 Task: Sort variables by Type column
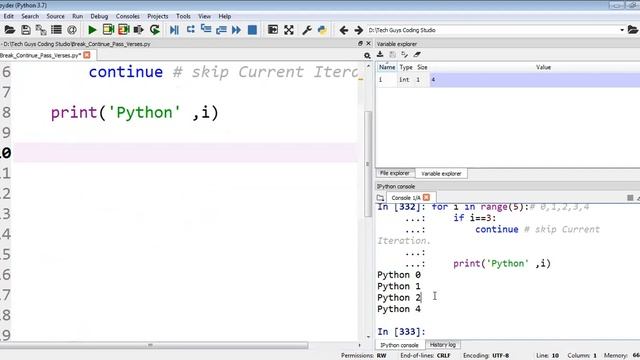click(x=406, y=67)
